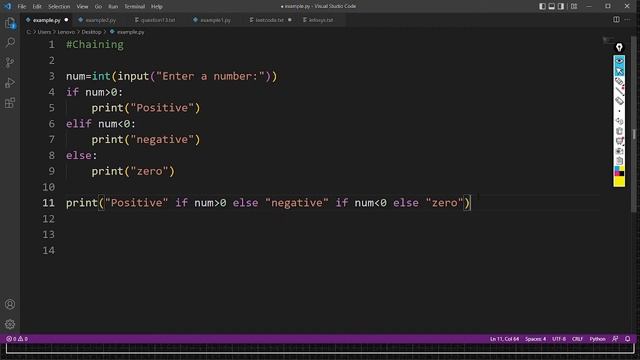Change indentation via Spaces: 4
Viewport: 640px width, 360px height.
click(535, 339)
